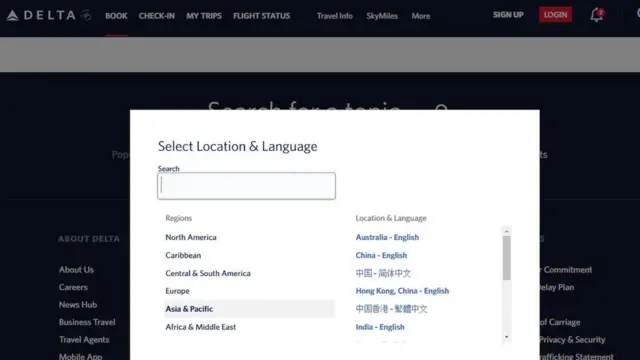Open News Hub footer link
Viewport: 640px width, 360px height.
[78, 305]
